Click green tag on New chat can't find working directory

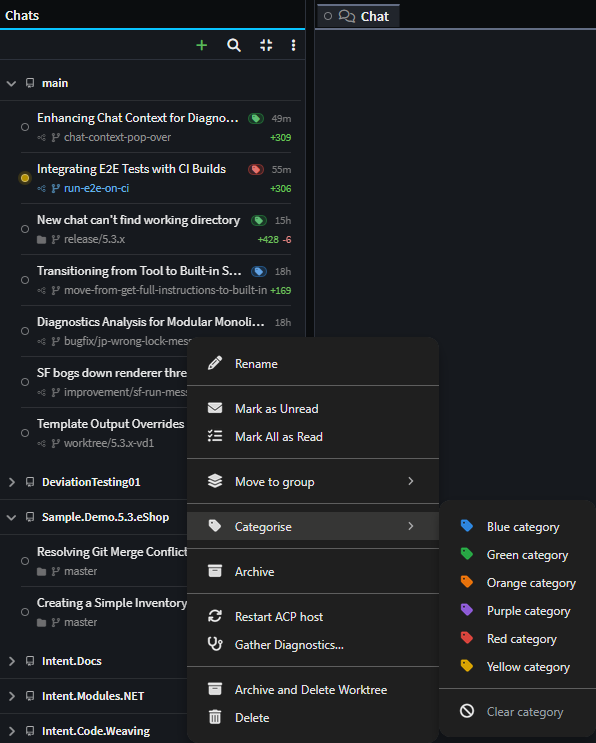[x=259, y=220]
